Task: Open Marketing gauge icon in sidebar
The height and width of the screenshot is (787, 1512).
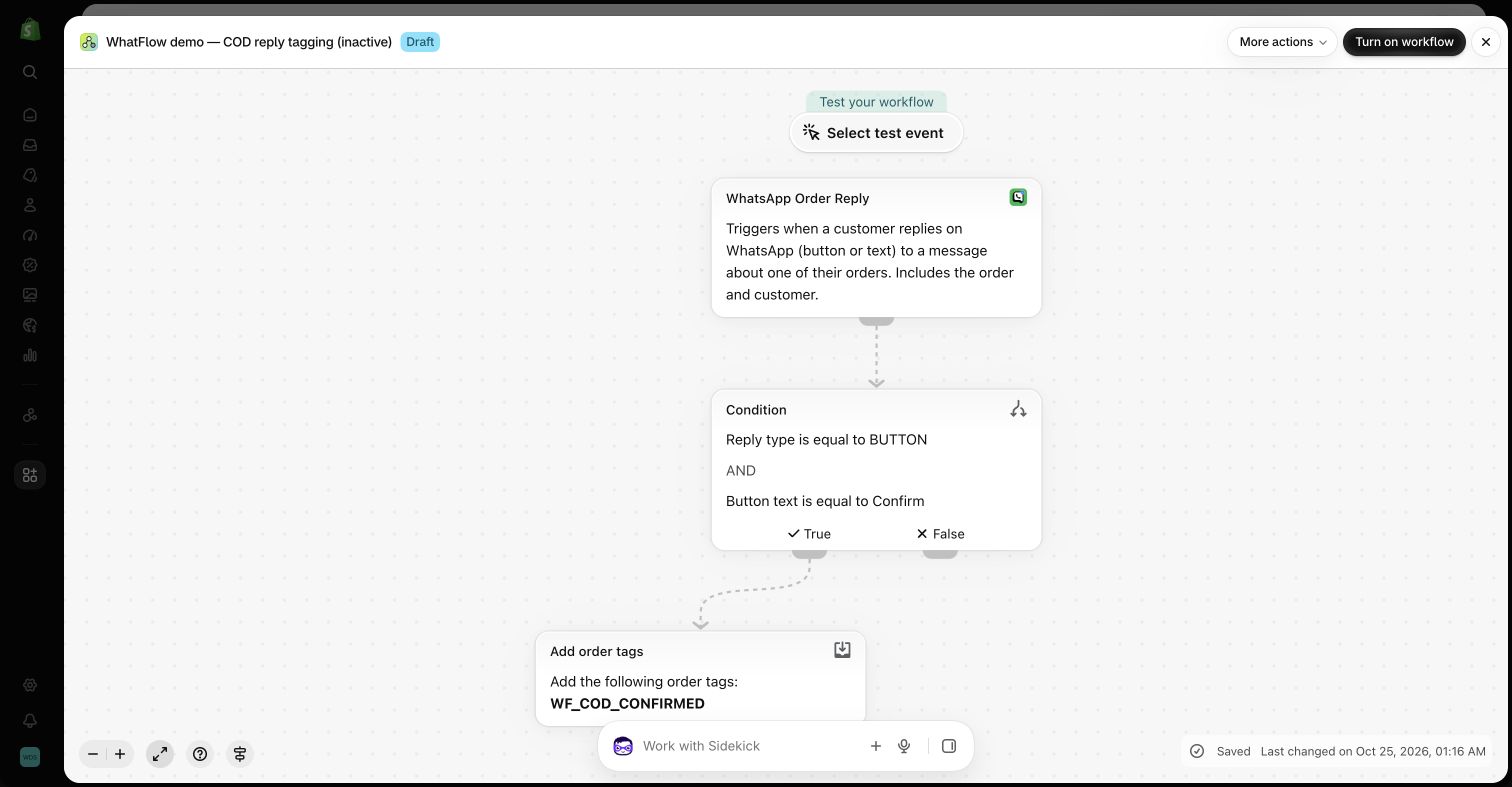Action: pyautogui.click(x=30, y=235)
